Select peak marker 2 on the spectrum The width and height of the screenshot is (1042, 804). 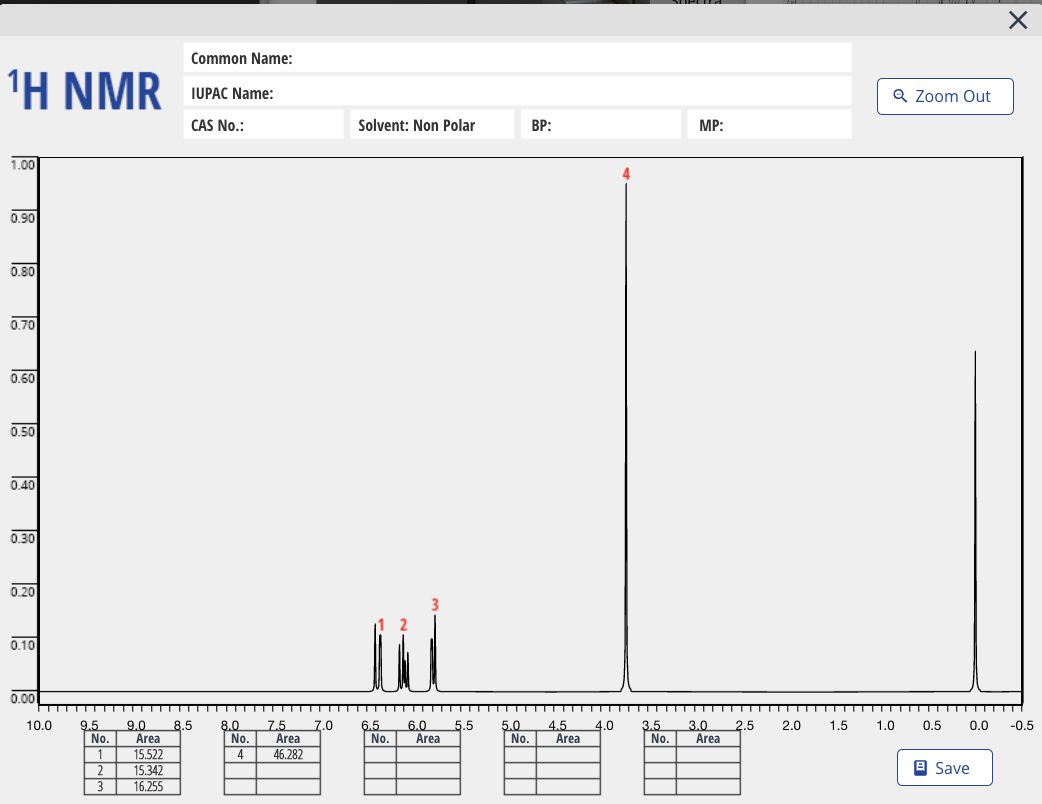403,624
